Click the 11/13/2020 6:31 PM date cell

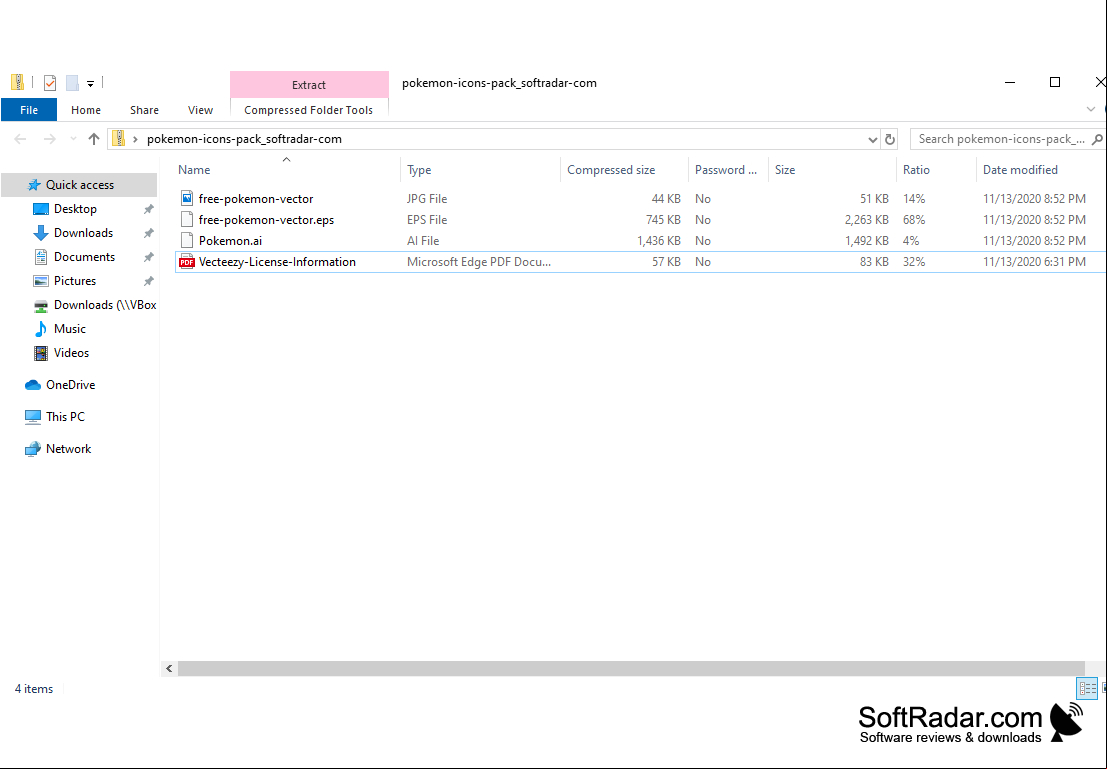[x=1034, y=262]
